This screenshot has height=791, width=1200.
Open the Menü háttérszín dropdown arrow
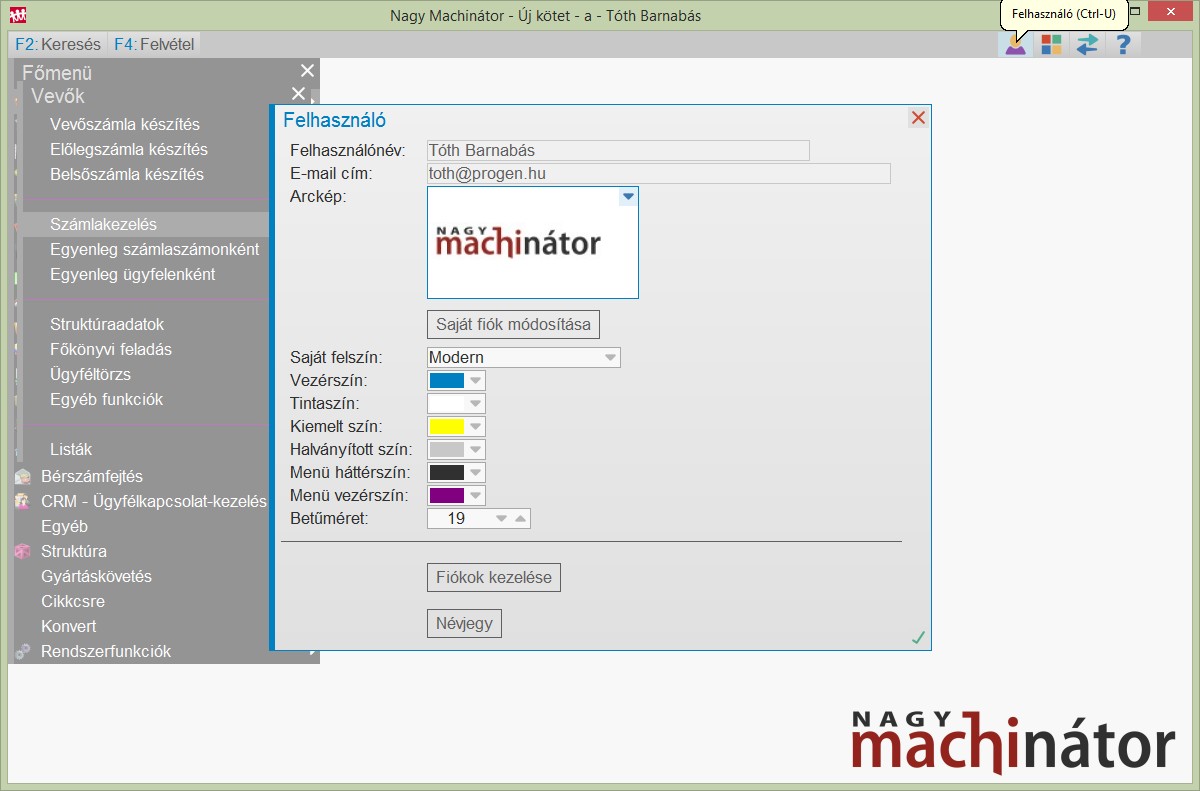[476, 473]
